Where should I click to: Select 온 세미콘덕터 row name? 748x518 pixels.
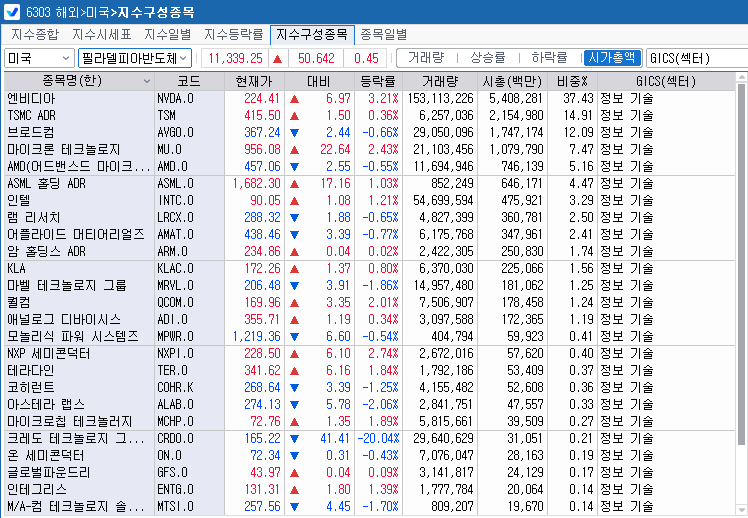point(46,456)
